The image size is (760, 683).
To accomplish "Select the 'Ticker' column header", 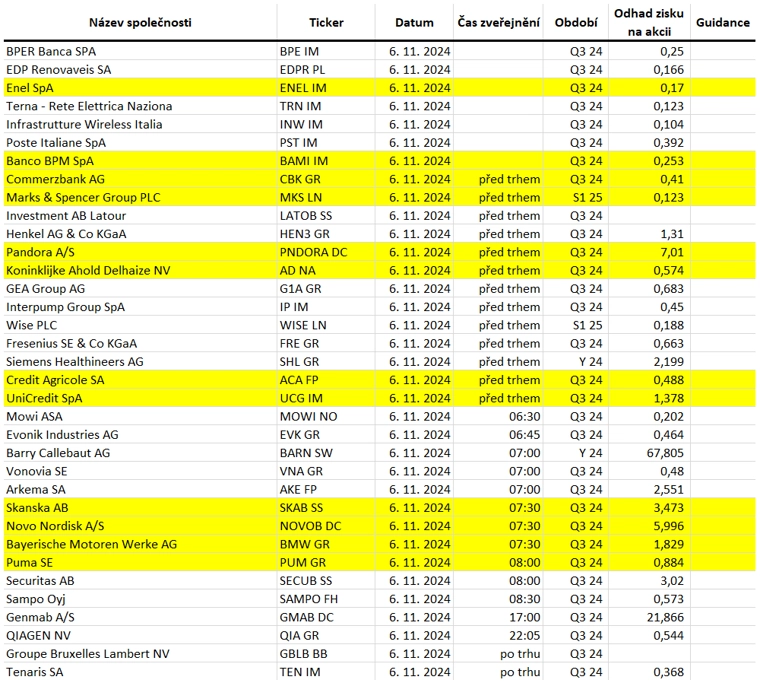I will coord(326,22).
